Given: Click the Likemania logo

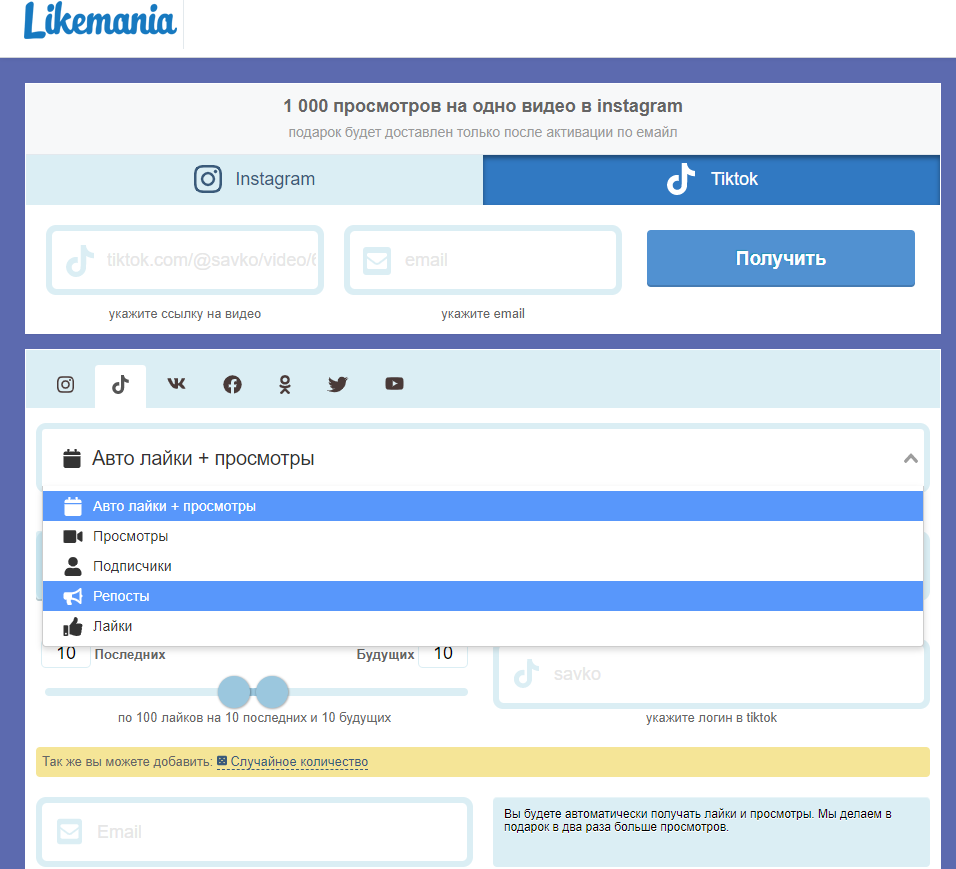Looking at the screenshot, I should tap(100, 21).
